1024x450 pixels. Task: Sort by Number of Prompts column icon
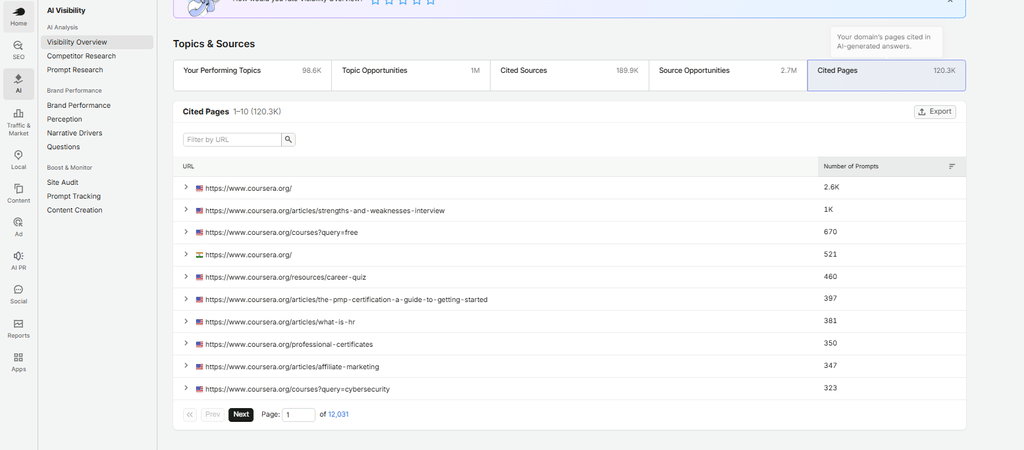tap(952, 167)
